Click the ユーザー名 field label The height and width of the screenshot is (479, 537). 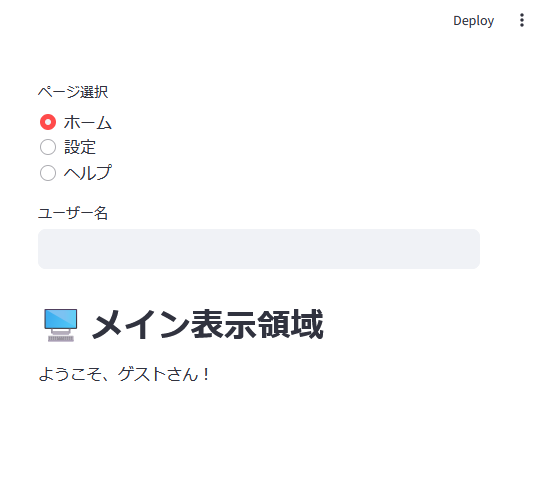click(73, 213)
